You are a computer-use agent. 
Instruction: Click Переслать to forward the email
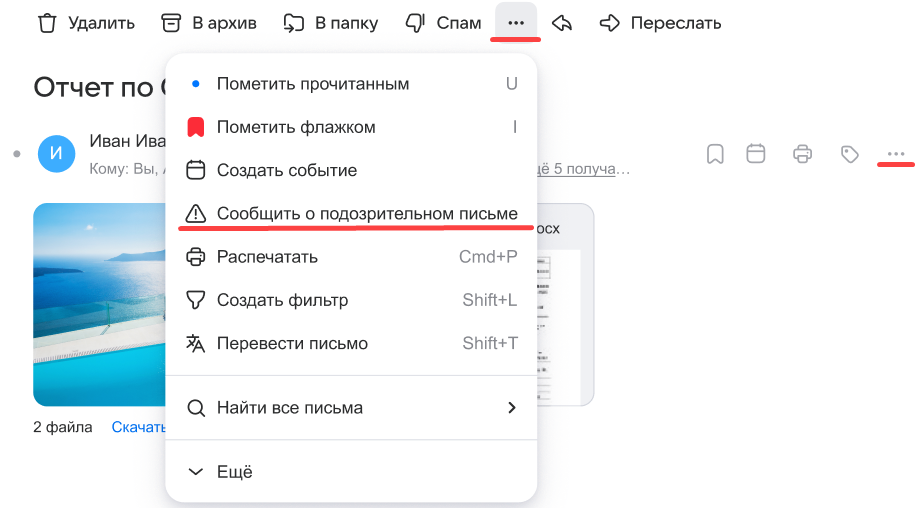tap(660, 22)
